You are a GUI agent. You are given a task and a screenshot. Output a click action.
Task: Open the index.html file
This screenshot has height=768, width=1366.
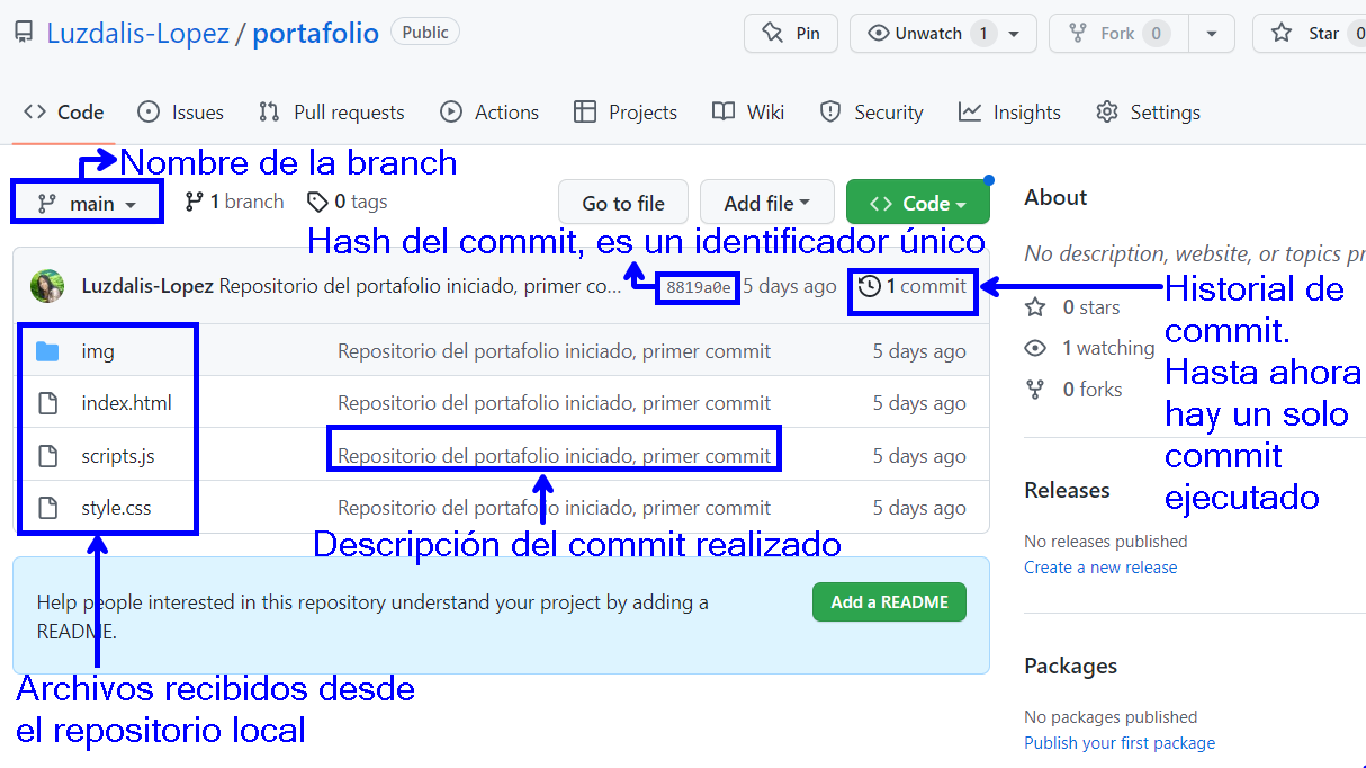click(x=127, y=404)
